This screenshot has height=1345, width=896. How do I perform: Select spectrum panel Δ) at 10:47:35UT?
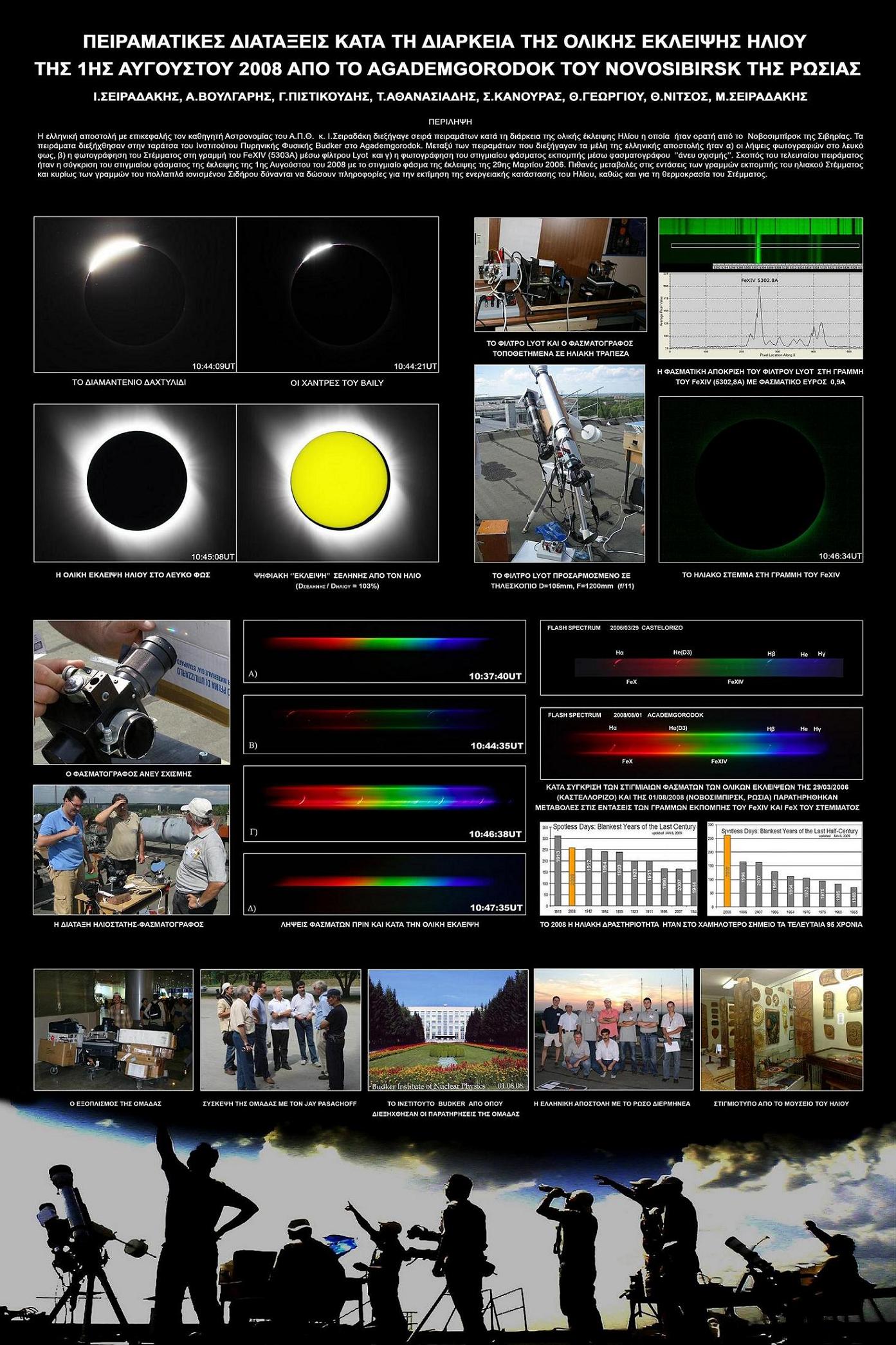[x=385, y=884]
